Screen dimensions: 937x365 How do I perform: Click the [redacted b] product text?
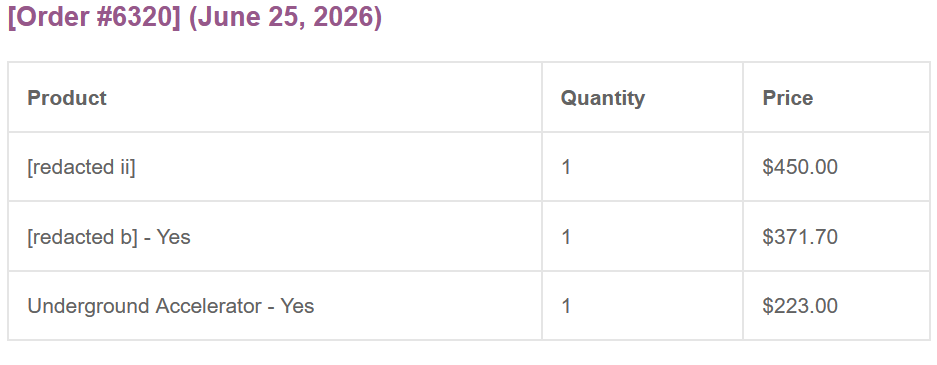[82, 237]
